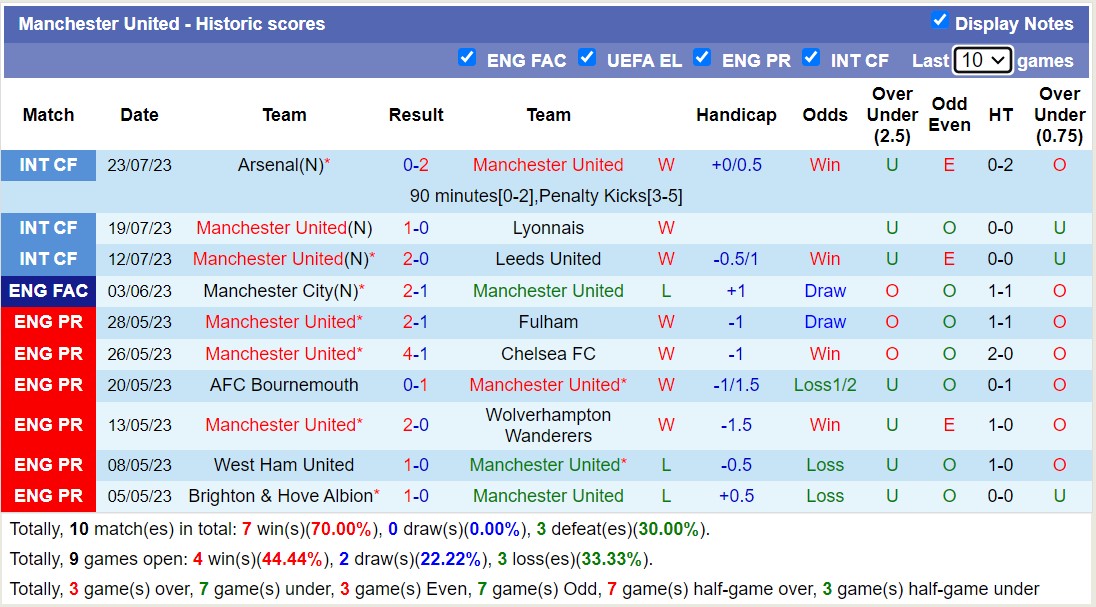Uncheck the ENG PR filter
Screen dimensions: 1096x607
click(x=702, y=59)
